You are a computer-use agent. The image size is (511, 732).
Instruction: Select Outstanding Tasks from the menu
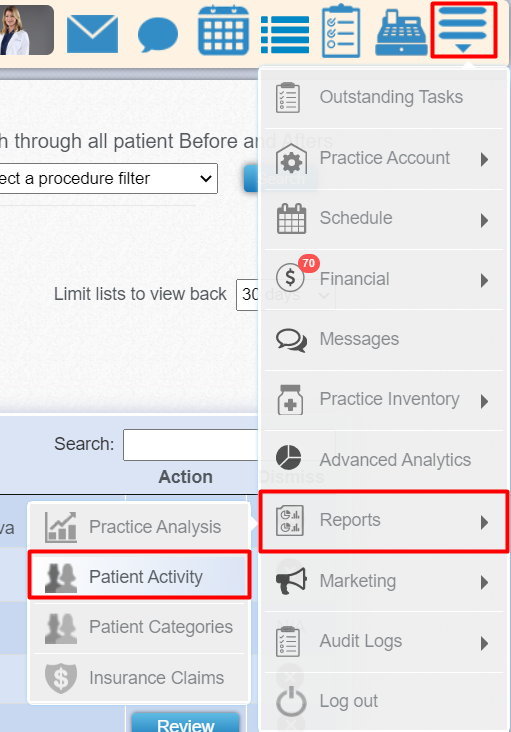(x=384, y=98)
